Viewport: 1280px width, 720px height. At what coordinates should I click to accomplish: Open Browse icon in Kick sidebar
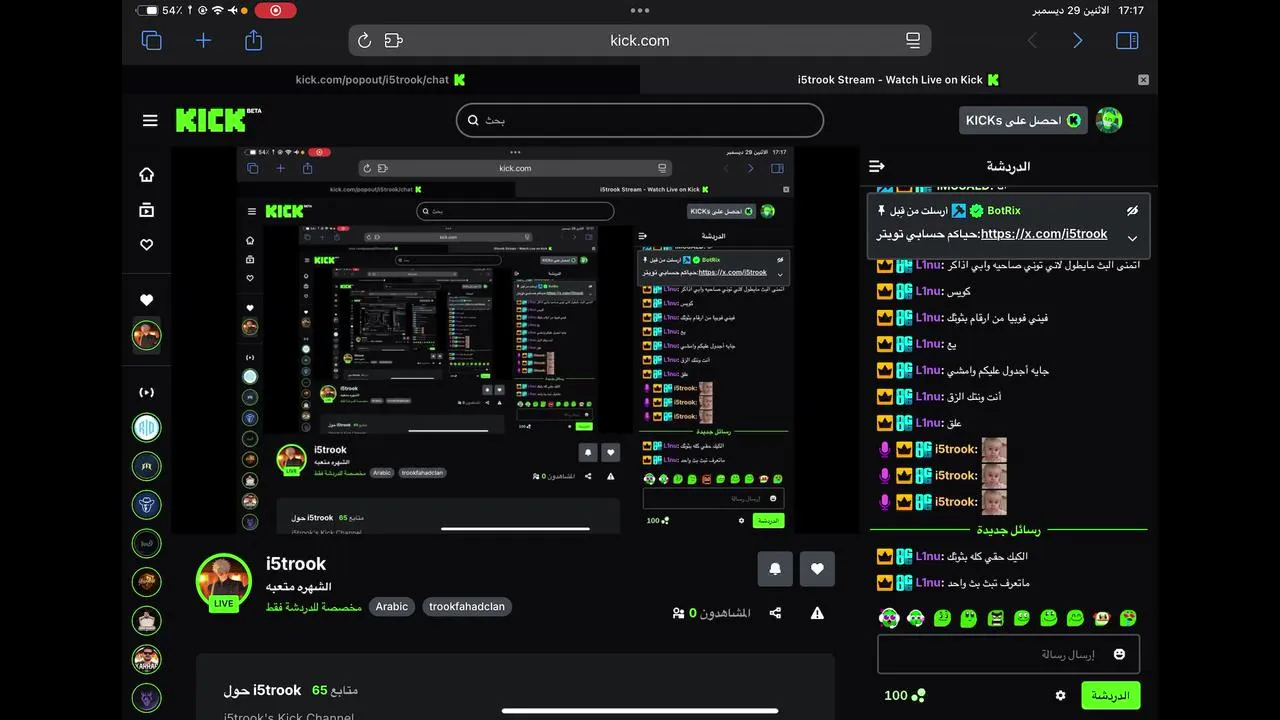[147, 210]
